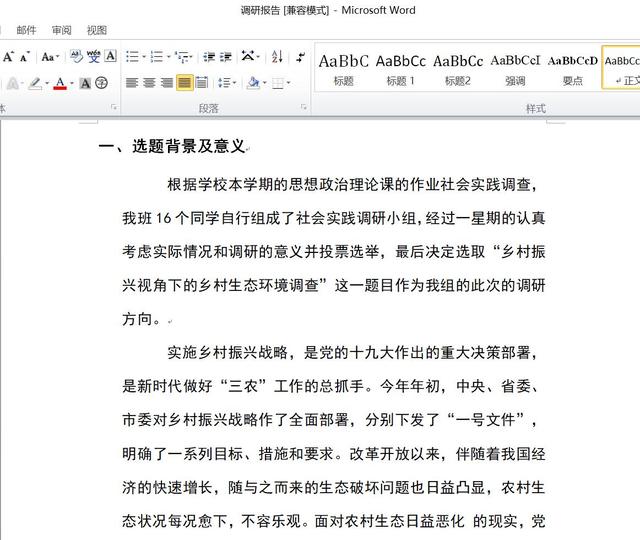Screen dimensions: 640x540
Task: Click the Asian Layout icon
Action: click(247, 56)
